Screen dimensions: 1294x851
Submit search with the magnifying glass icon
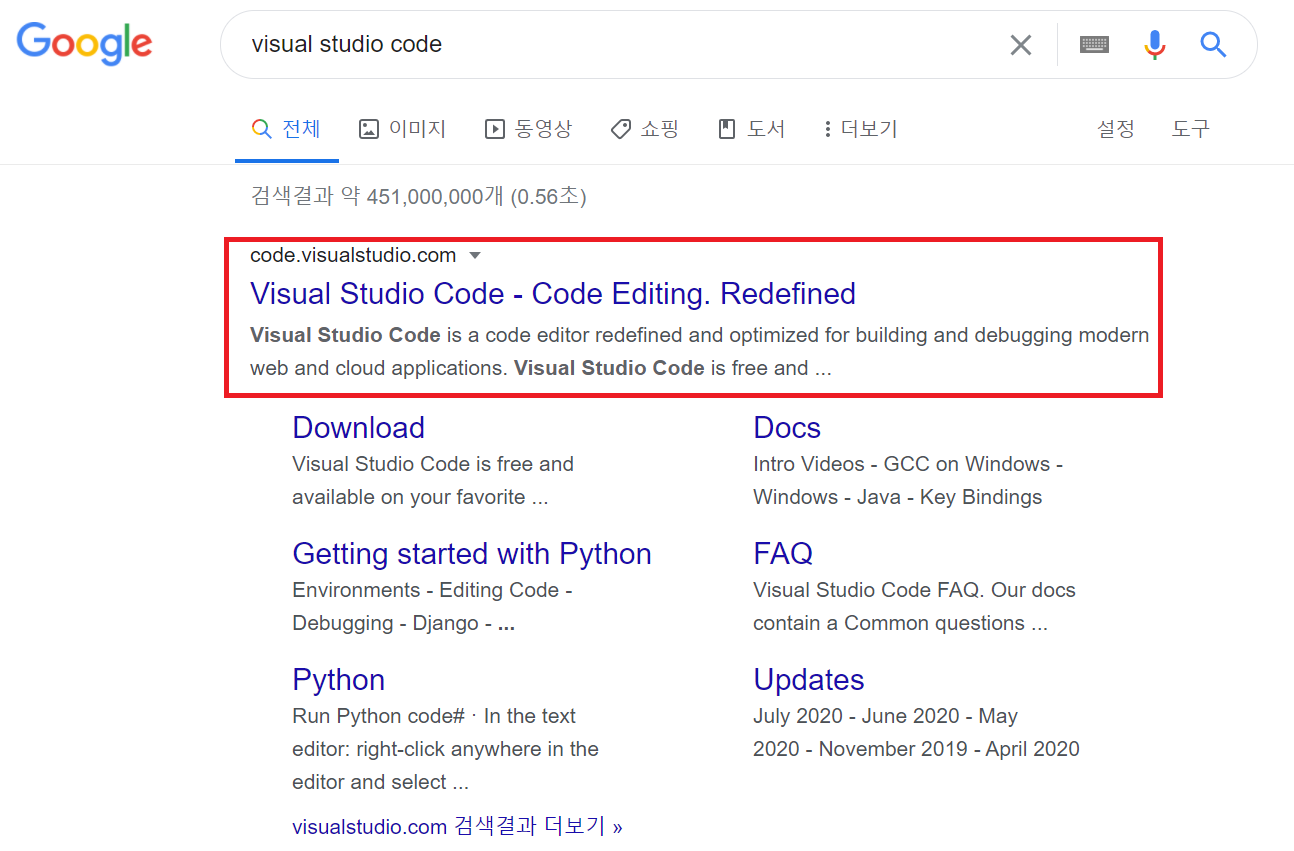pyautogui.click(x=1213, y=45)
